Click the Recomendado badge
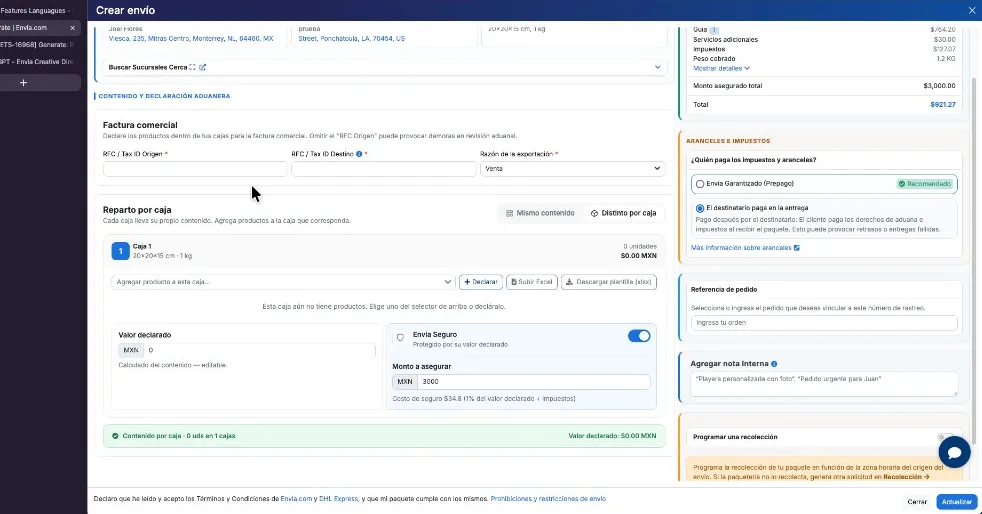Viewport: 982px width, 514px height. 924,184
